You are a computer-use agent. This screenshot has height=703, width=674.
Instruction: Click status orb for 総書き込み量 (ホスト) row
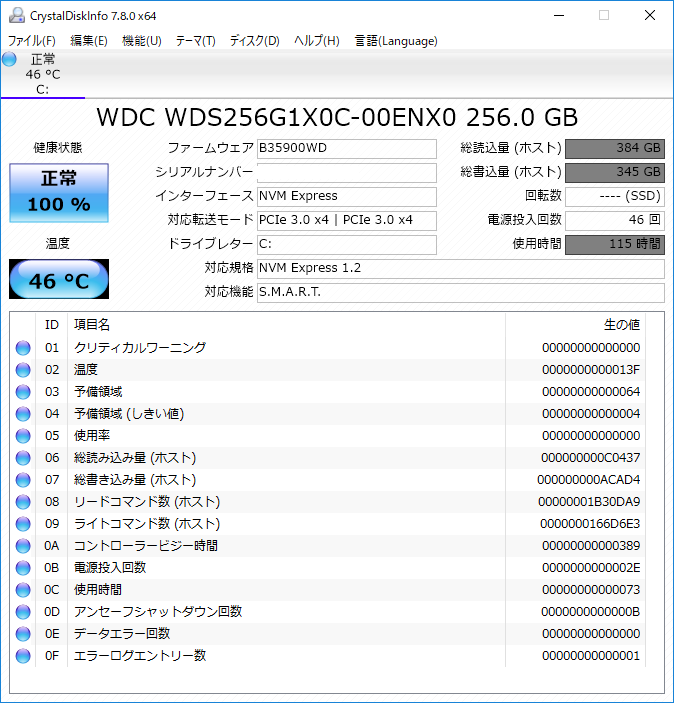coord(23,480)
